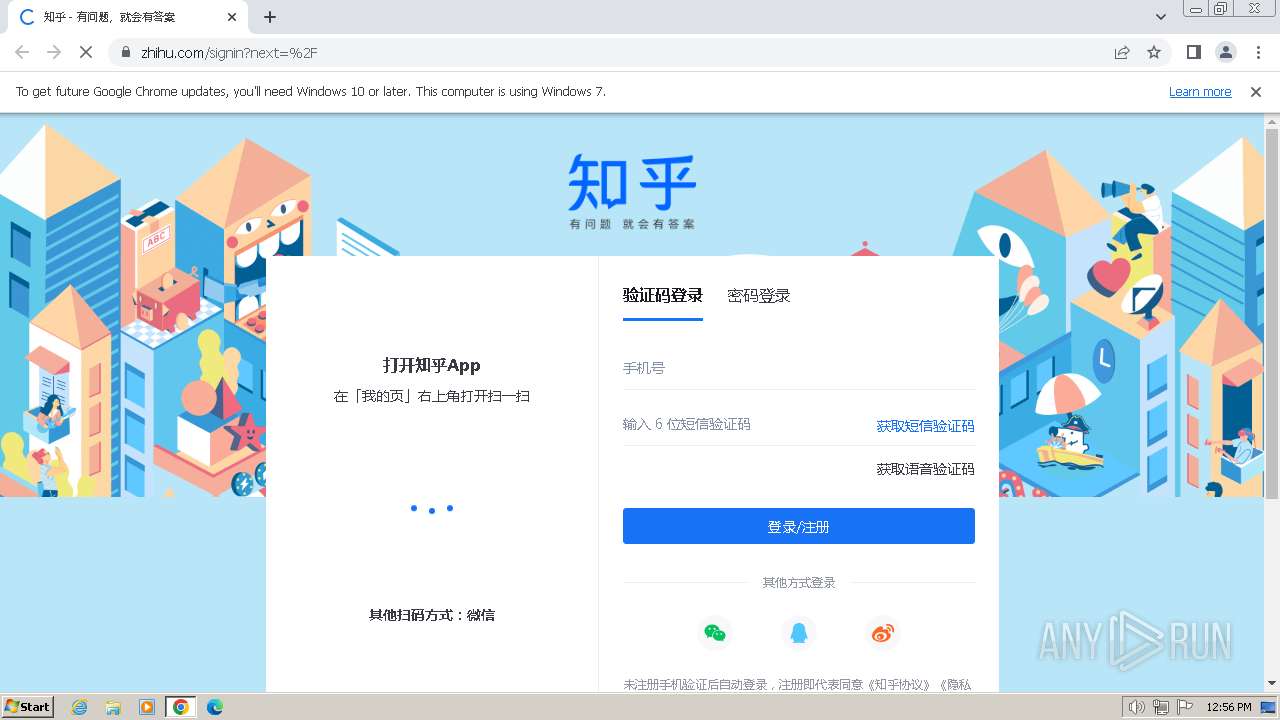Bookmark this page with the star
This screenshot has height=720, width=1280.
(x=1154, y=52)
